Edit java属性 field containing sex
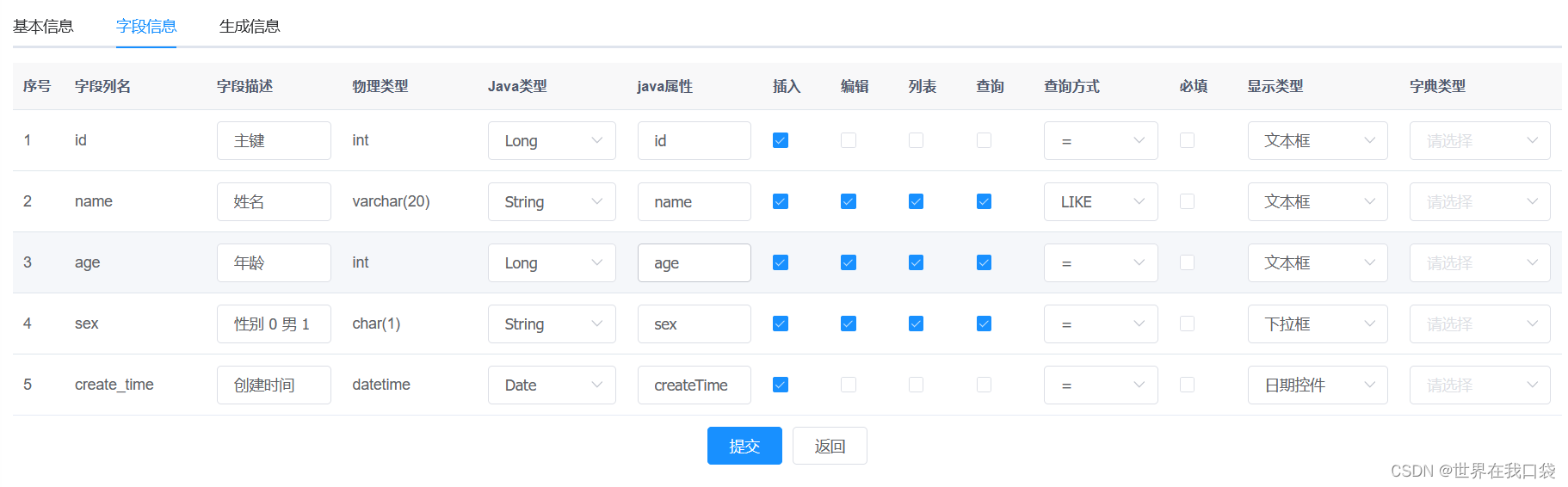 click(694, 324)
